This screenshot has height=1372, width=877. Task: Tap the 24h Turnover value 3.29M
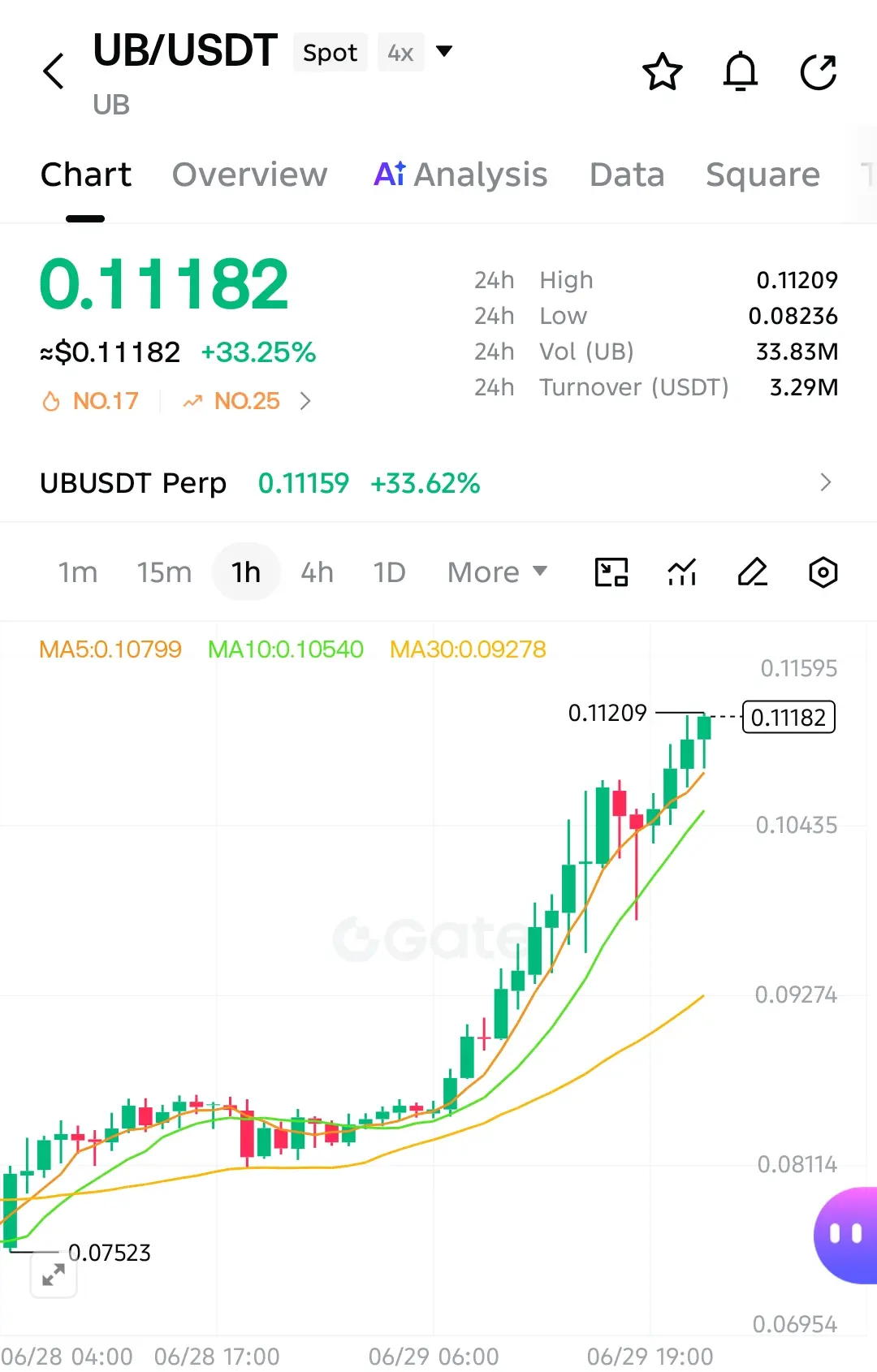click(804, 387)
